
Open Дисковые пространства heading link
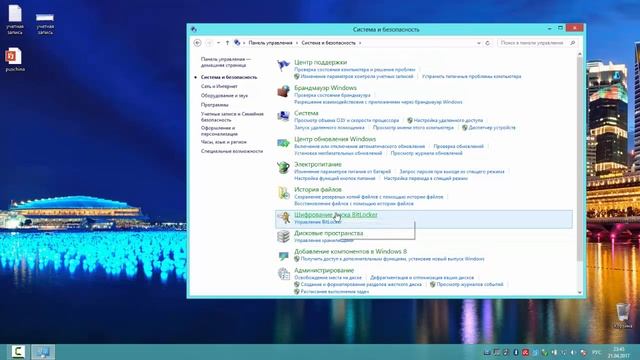click(x=329, y=233)
